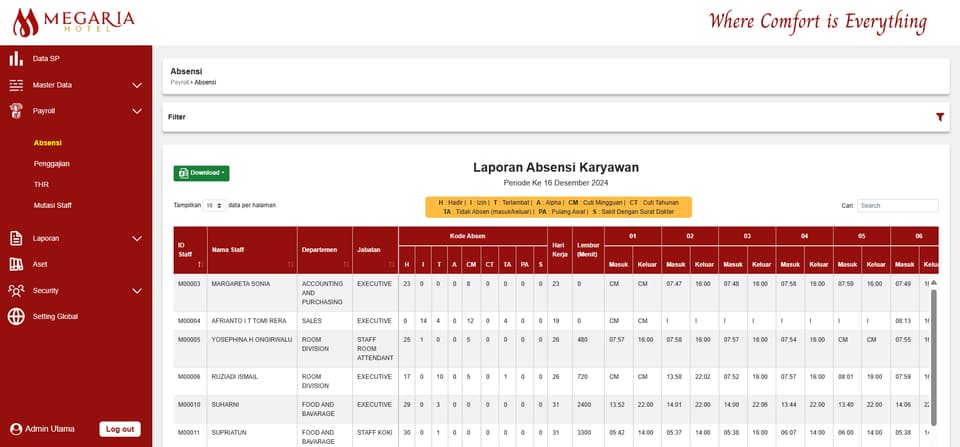Click the name YOSEPHINA H.ONGIRWALU
Screen dimensions: 960x447
click(252, 339)
